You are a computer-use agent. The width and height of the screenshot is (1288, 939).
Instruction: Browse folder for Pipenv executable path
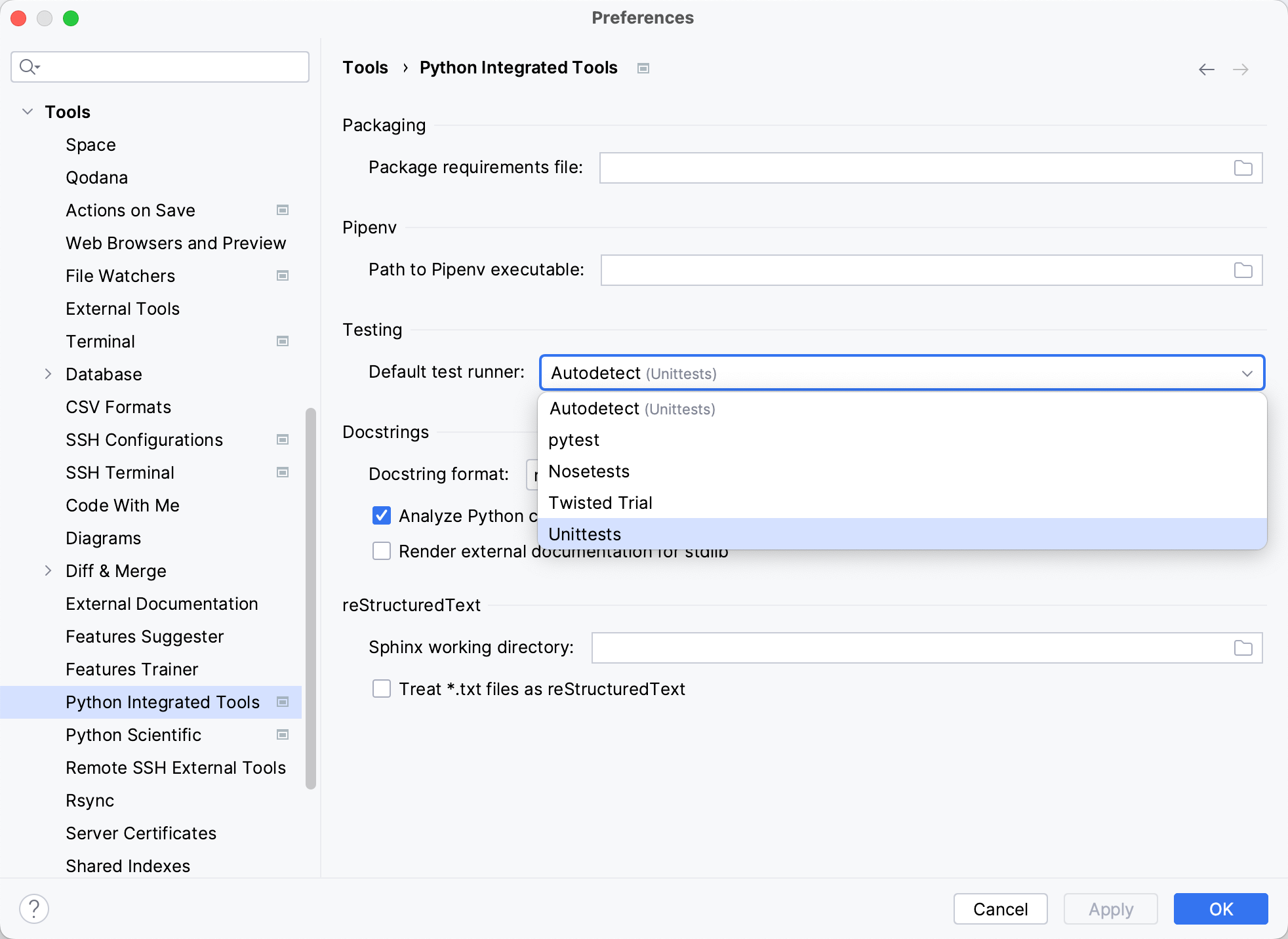(1243, 270)
